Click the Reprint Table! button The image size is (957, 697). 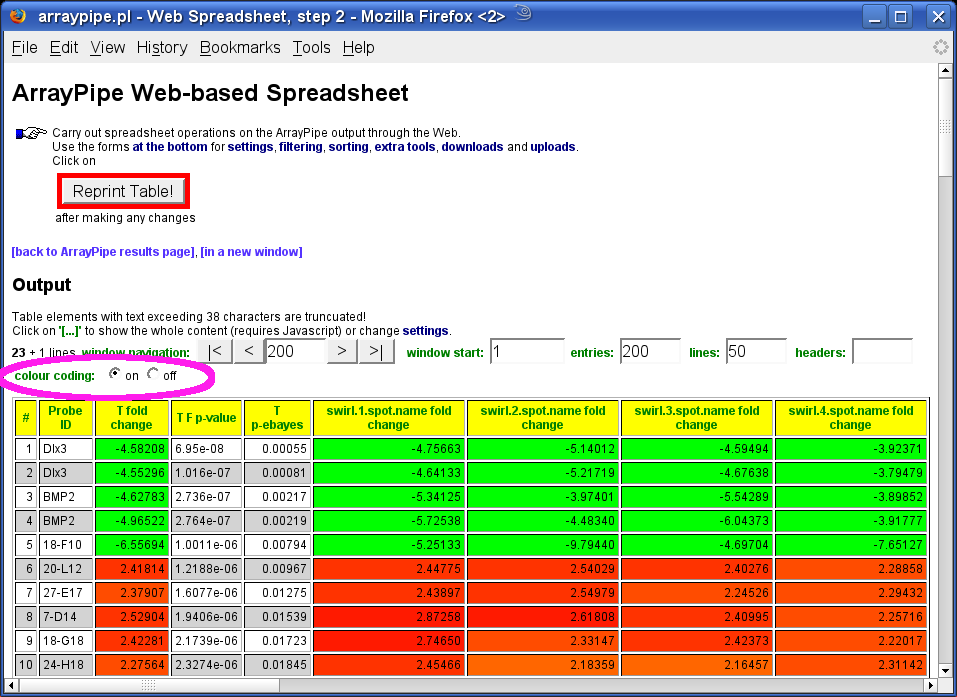coord(123,191)
